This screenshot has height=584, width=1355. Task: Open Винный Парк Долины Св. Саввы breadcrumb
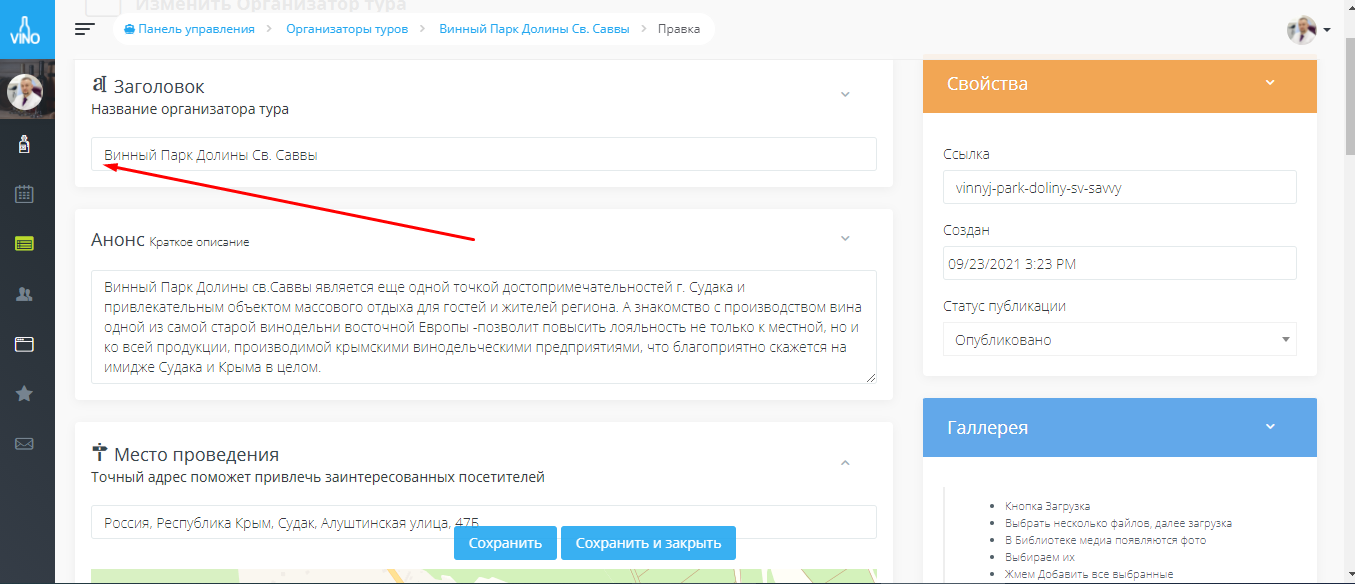point(534,29)
